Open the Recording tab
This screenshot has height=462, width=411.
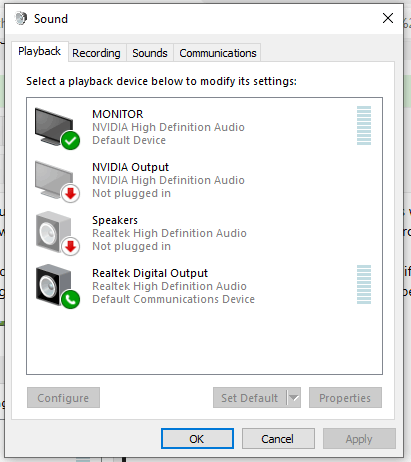tap(96, 53)
